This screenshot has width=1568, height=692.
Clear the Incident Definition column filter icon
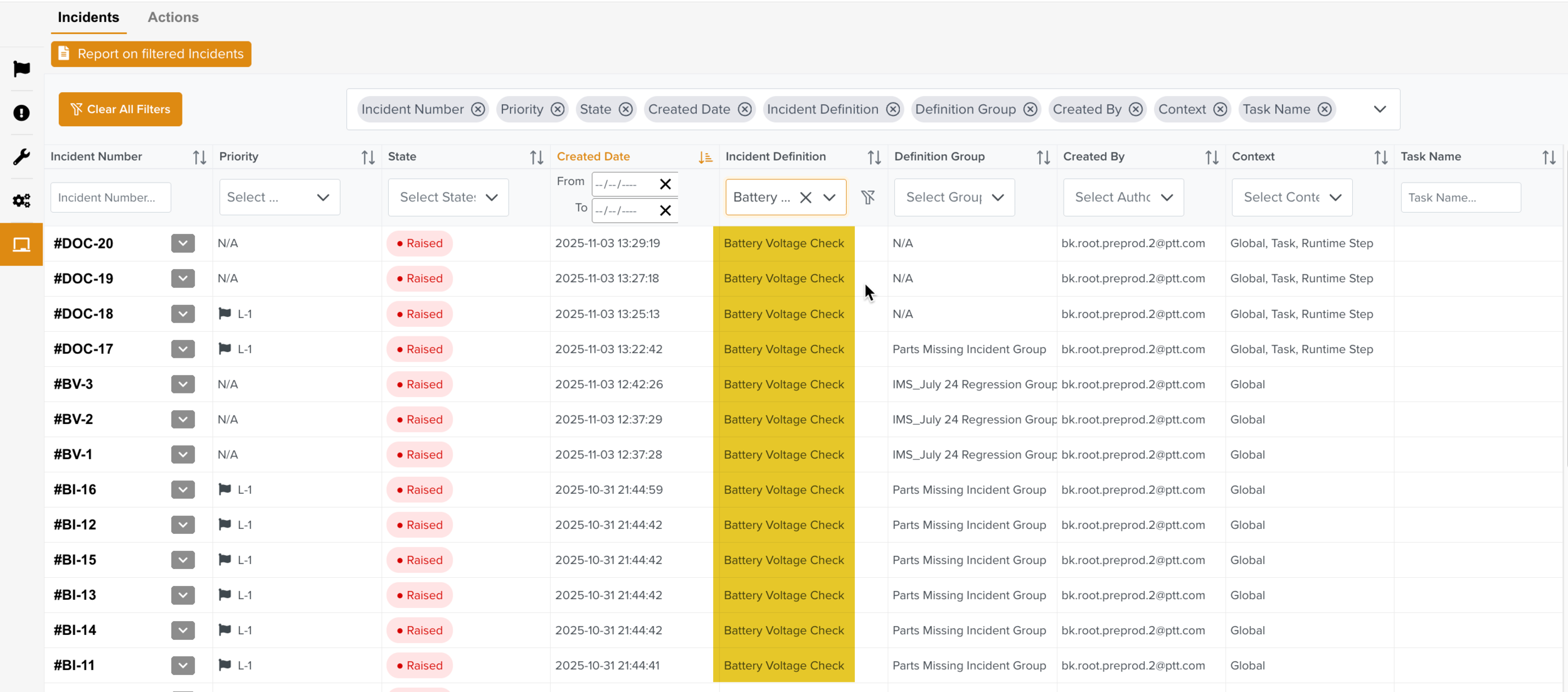[x=868, y=198]
